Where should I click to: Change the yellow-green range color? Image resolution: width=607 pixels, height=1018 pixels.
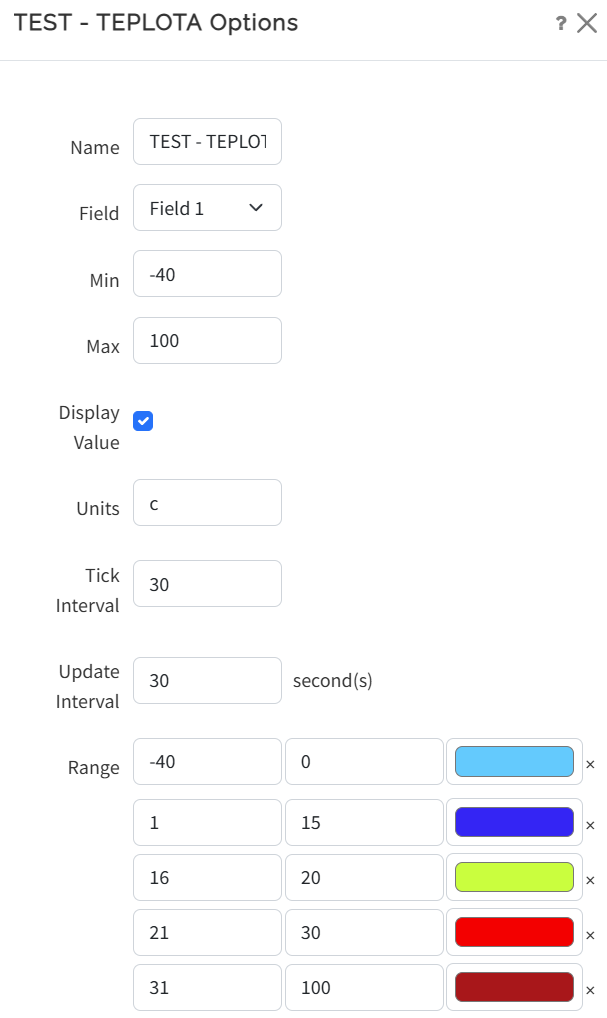[514, 877]
